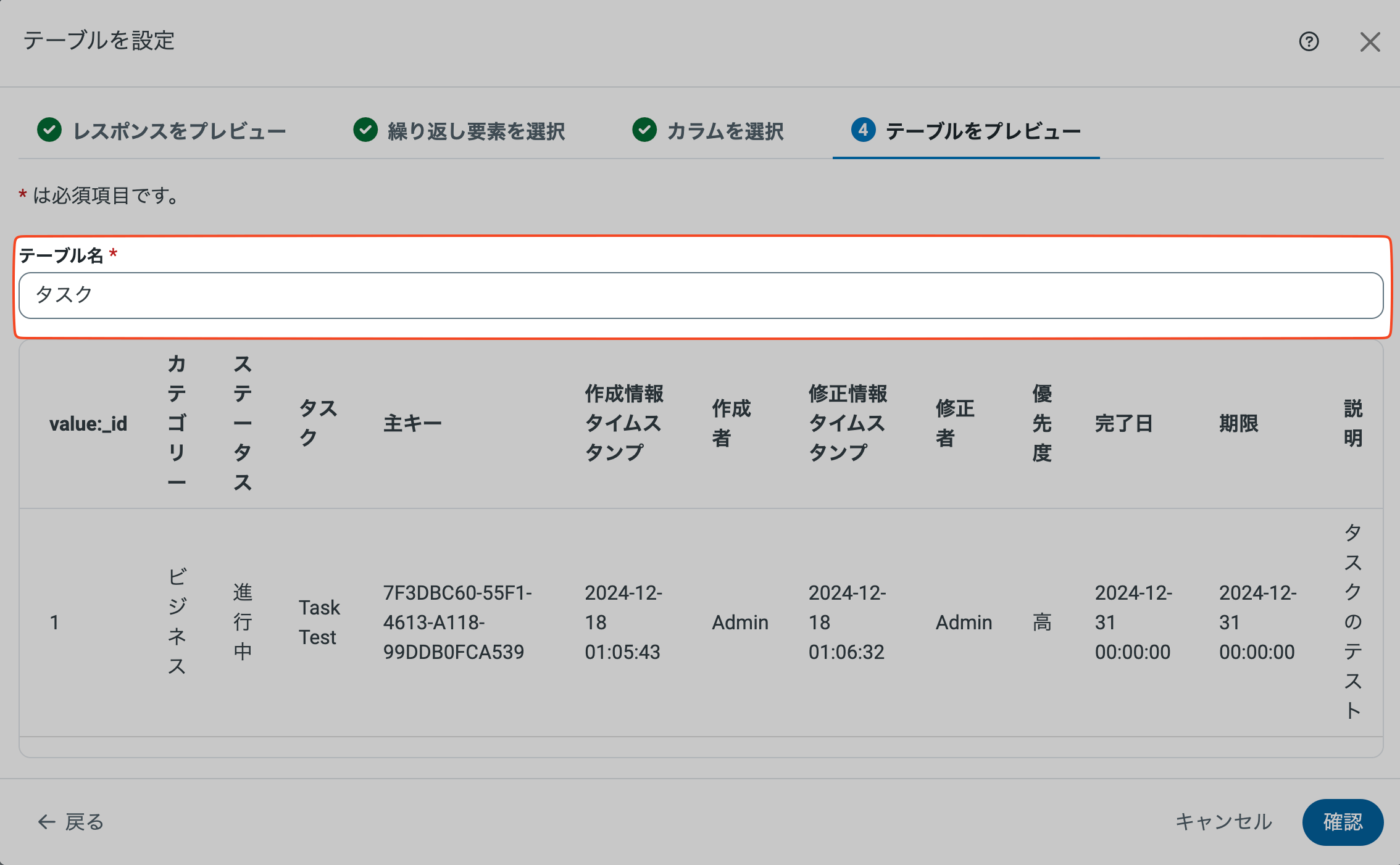Viewport: 1400px width, 865px height.
Task: Click the テーブル名 input field
Action: pyautogui.click(x=701, y=296)
